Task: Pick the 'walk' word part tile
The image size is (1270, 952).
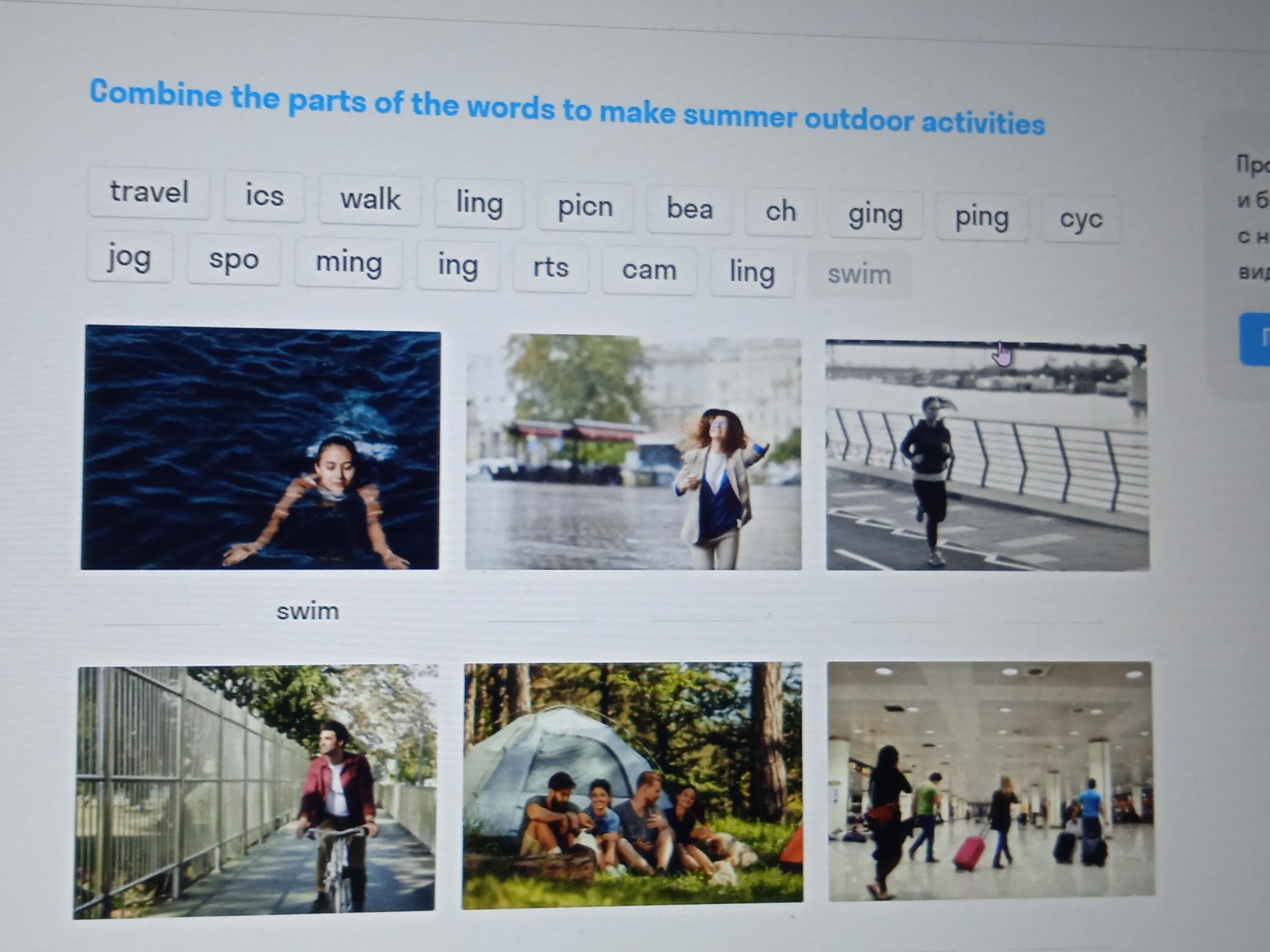Action: [x=370, y=200]
